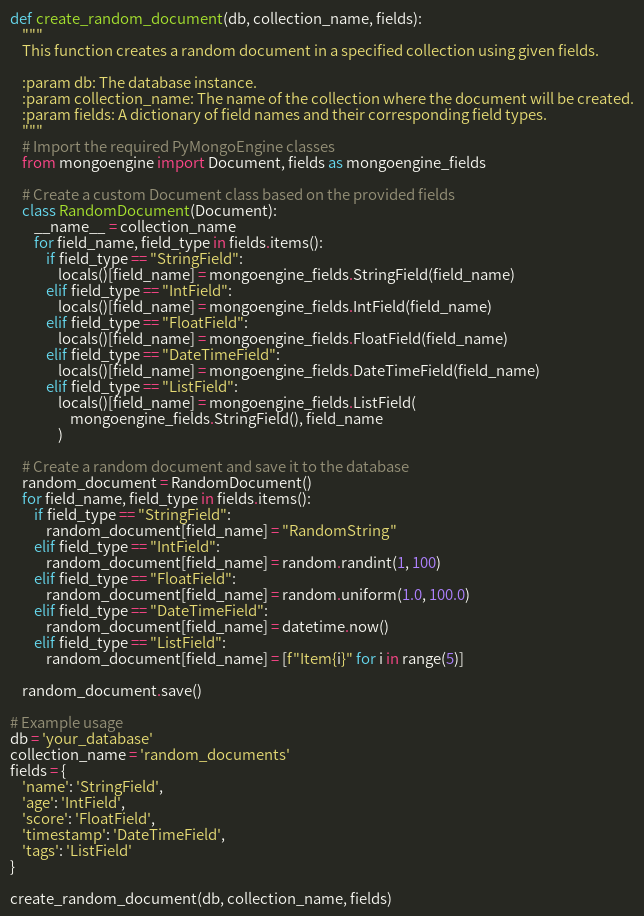Click string 'random_documents'
Viewport: 644px width, 916px height.
tap(216, 755)
